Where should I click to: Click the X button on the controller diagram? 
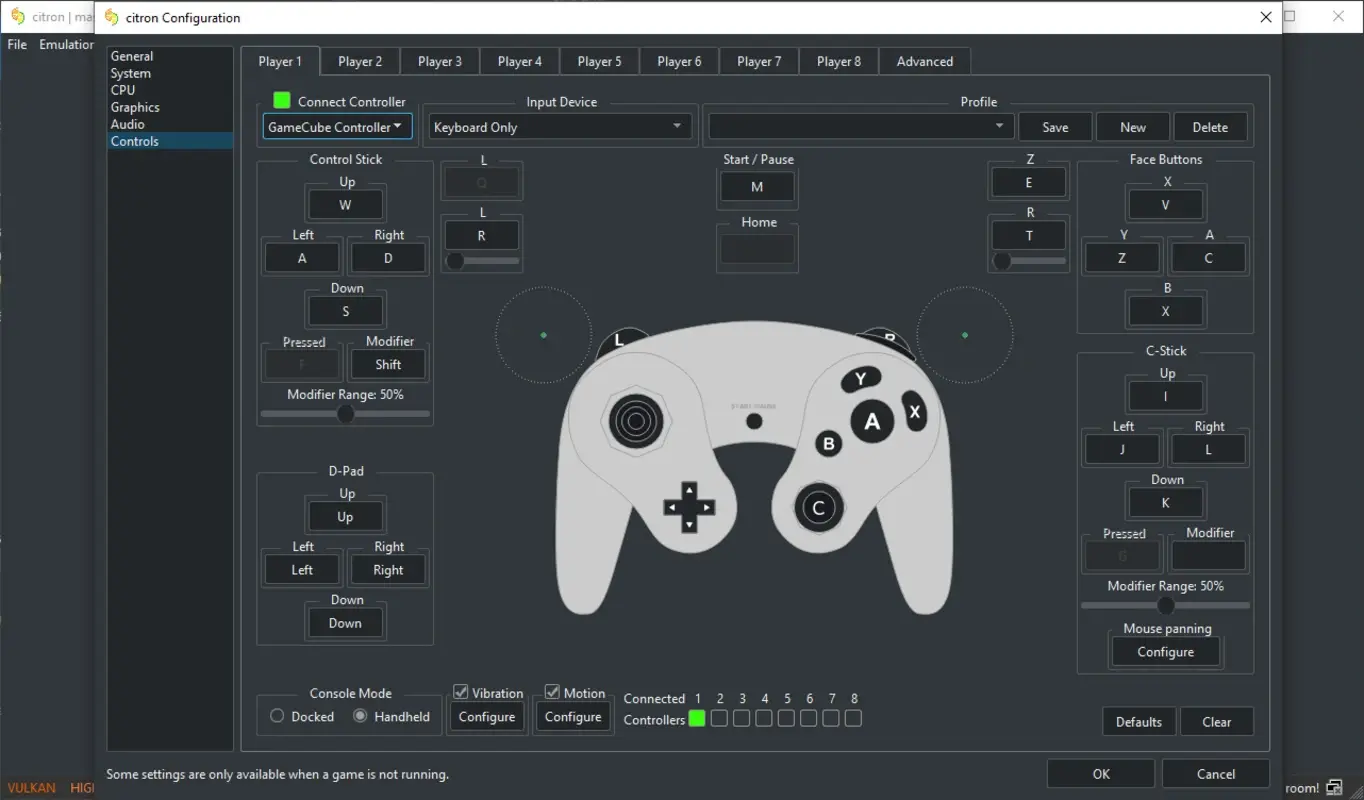point(912,412)
